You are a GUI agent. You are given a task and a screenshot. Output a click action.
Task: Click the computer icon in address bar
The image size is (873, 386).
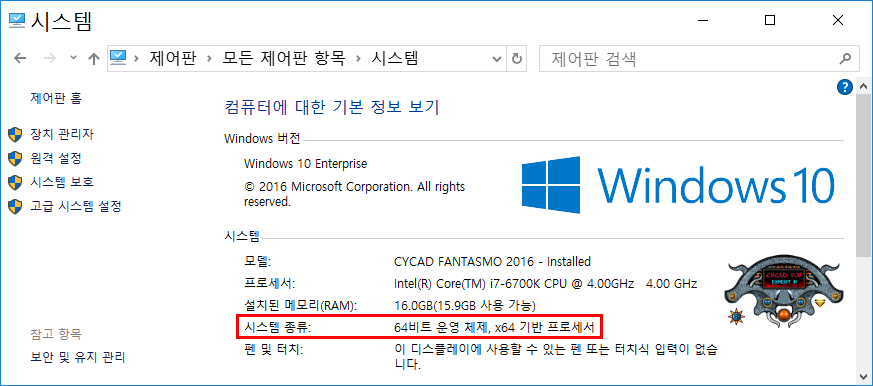119,57
